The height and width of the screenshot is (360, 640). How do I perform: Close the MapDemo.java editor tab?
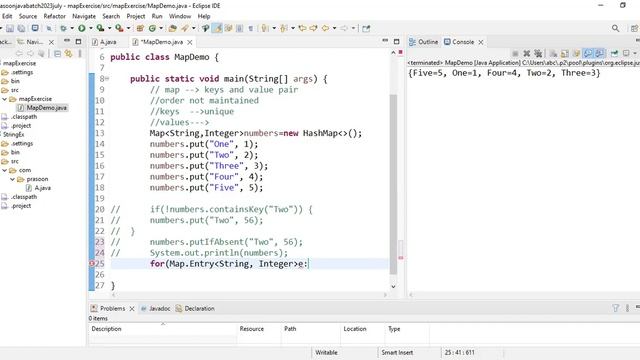189,42
